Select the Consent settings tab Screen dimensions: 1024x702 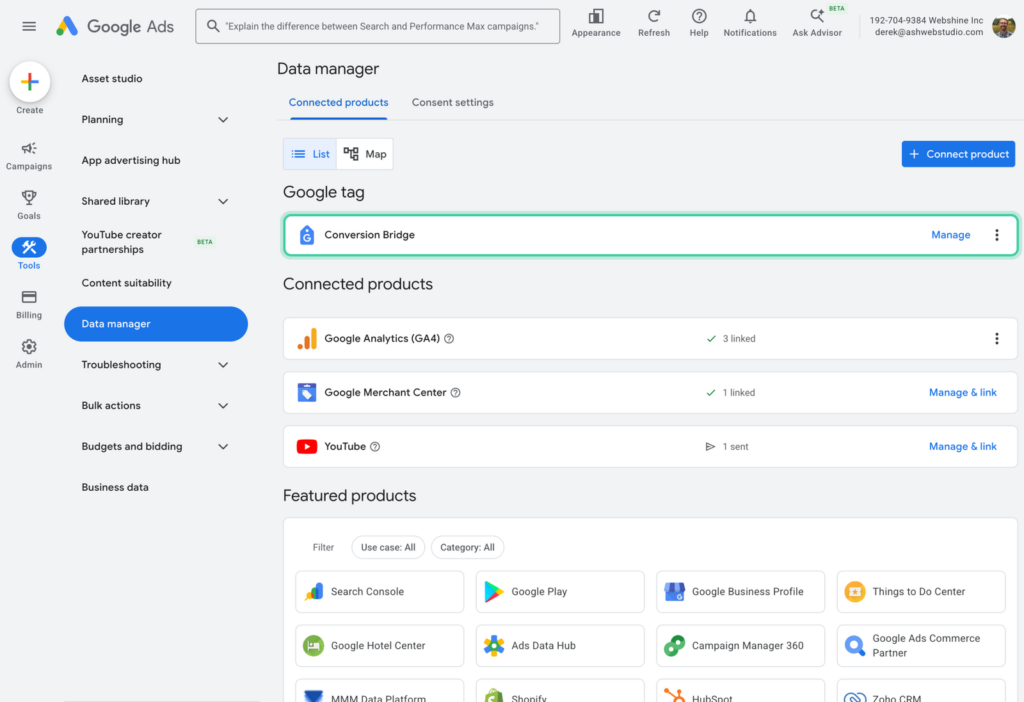[x=453, y=103]
